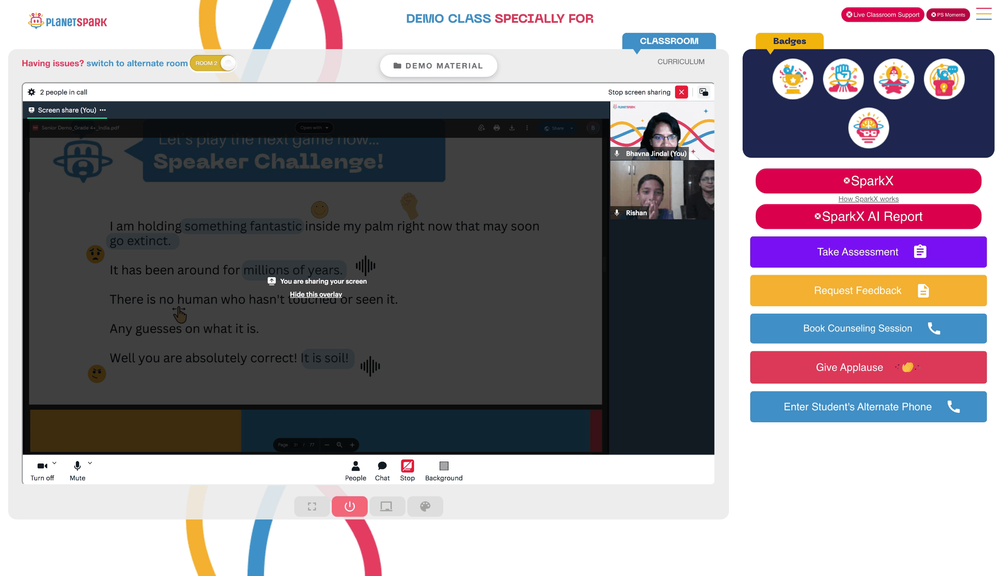Toggle fullscreen classroom view

[312, 506]
